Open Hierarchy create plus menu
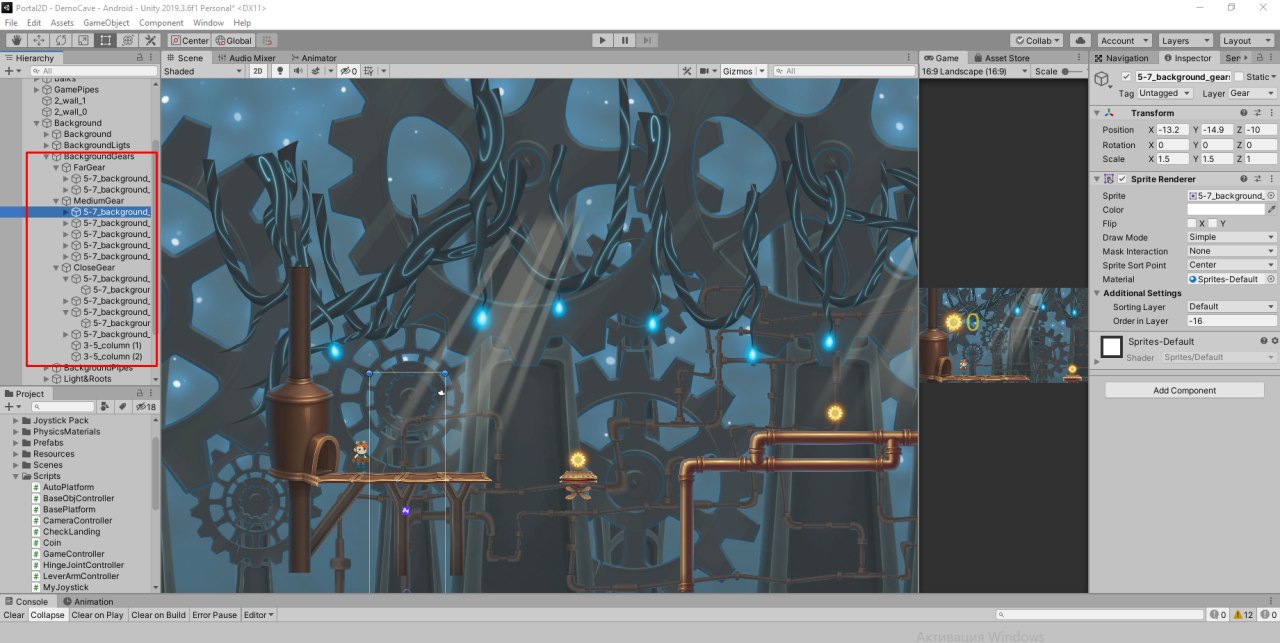Image resolution: width=1280 pixels, height=643 pixels. pos(12,72)
